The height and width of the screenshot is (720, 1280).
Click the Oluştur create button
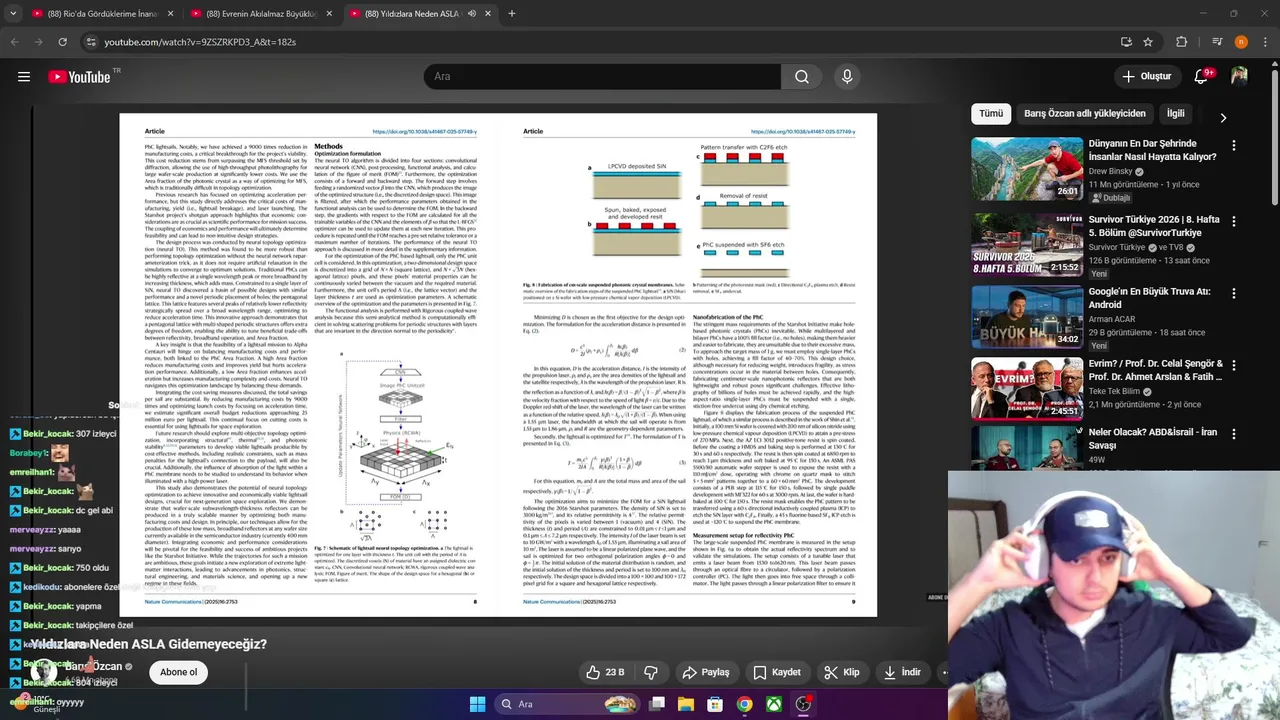click(x=1145, y=77)
